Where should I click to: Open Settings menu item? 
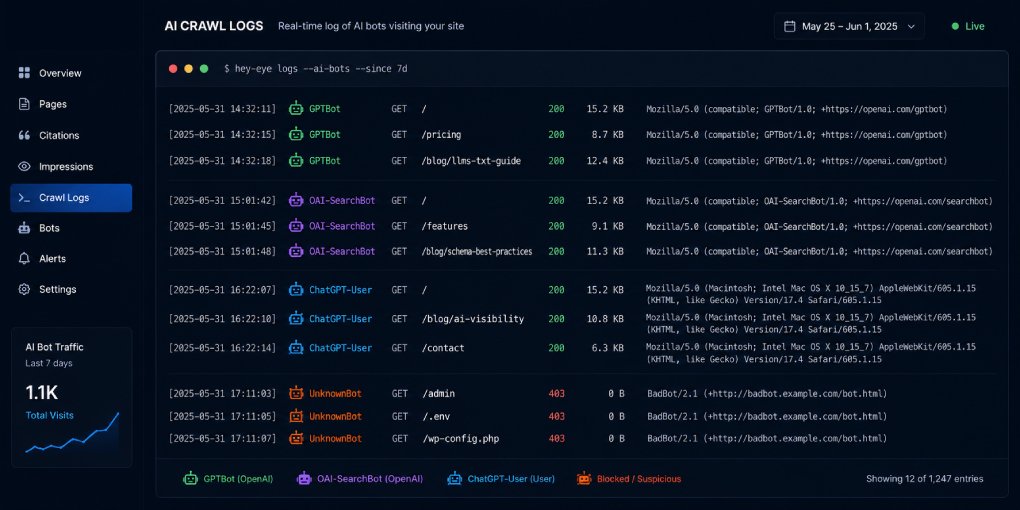tap(71, 289)
